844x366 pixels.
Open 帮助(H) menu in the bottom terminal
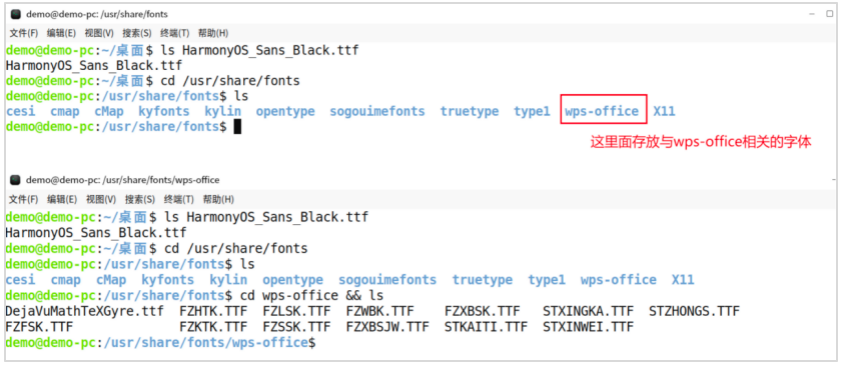coord(219,200)
